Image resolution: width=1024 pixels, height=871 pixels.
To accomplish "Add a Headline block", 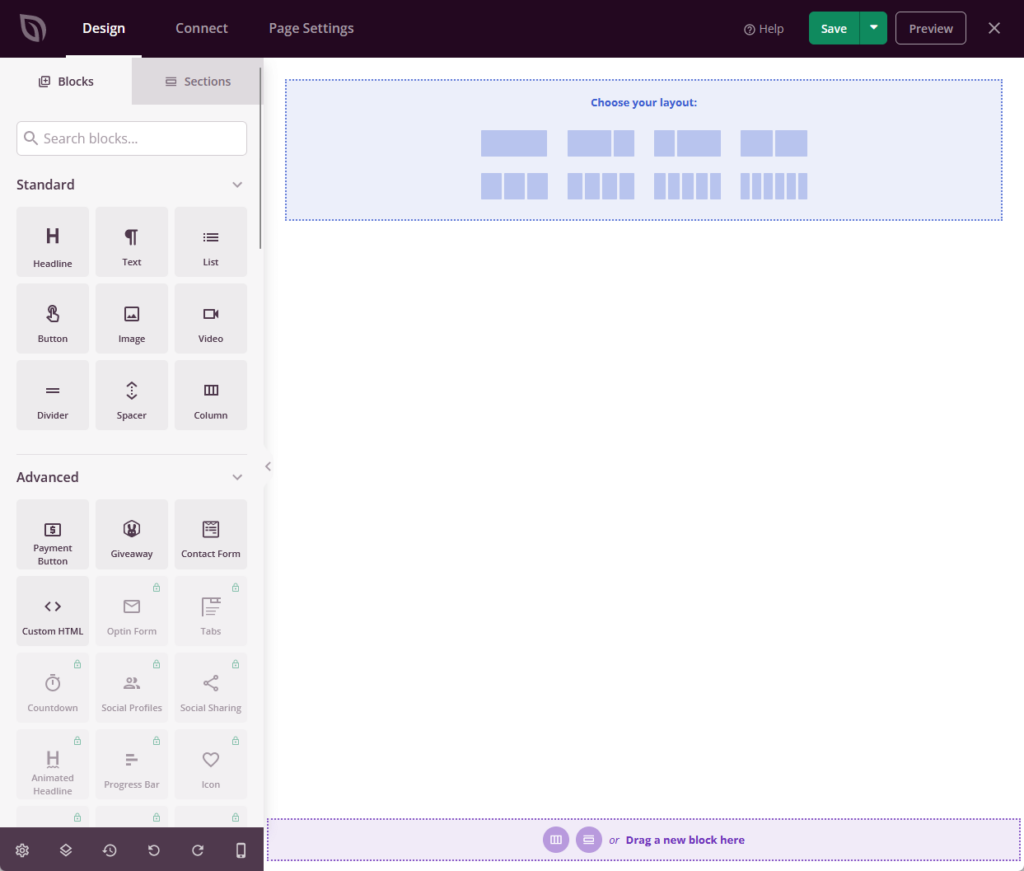I will tap(52, 242).
